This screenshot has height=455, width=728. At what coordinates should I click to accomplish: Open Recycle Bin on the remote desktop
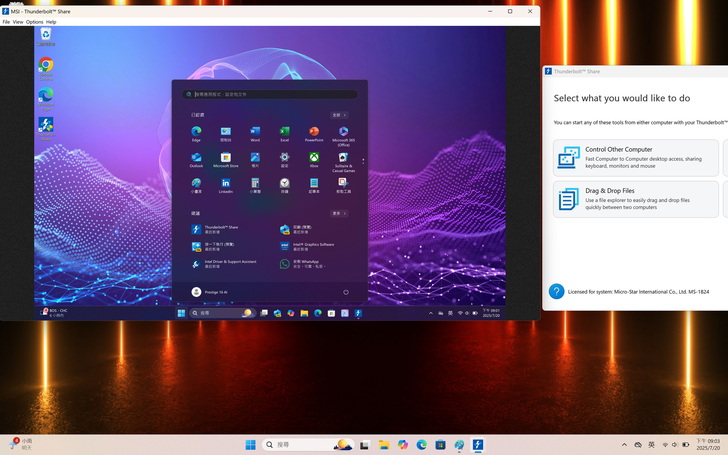tap(46, 35)
